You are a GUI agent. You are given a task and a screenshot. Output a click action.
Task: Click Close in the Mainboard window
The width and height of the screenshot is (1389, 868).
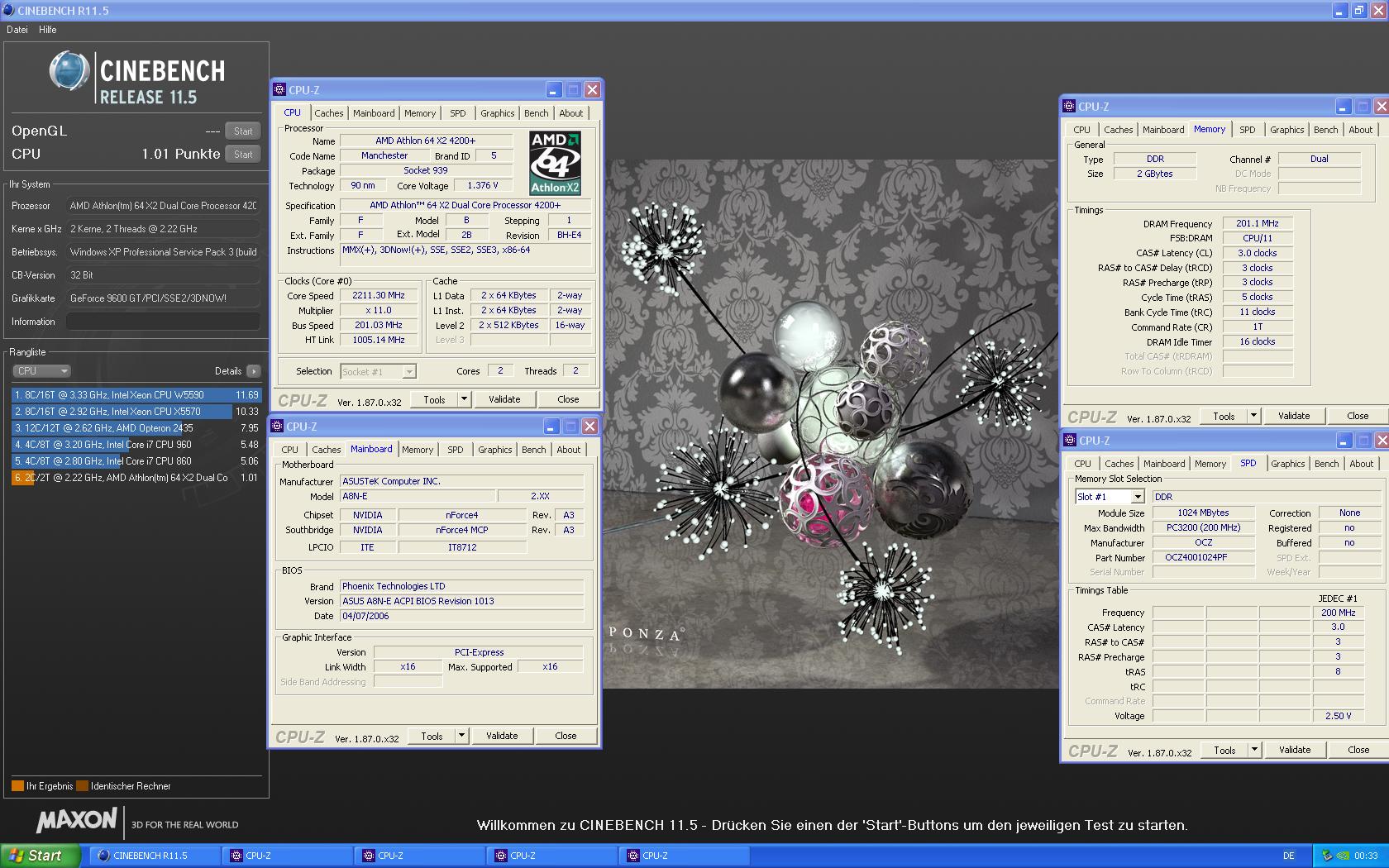coord(566,736)
